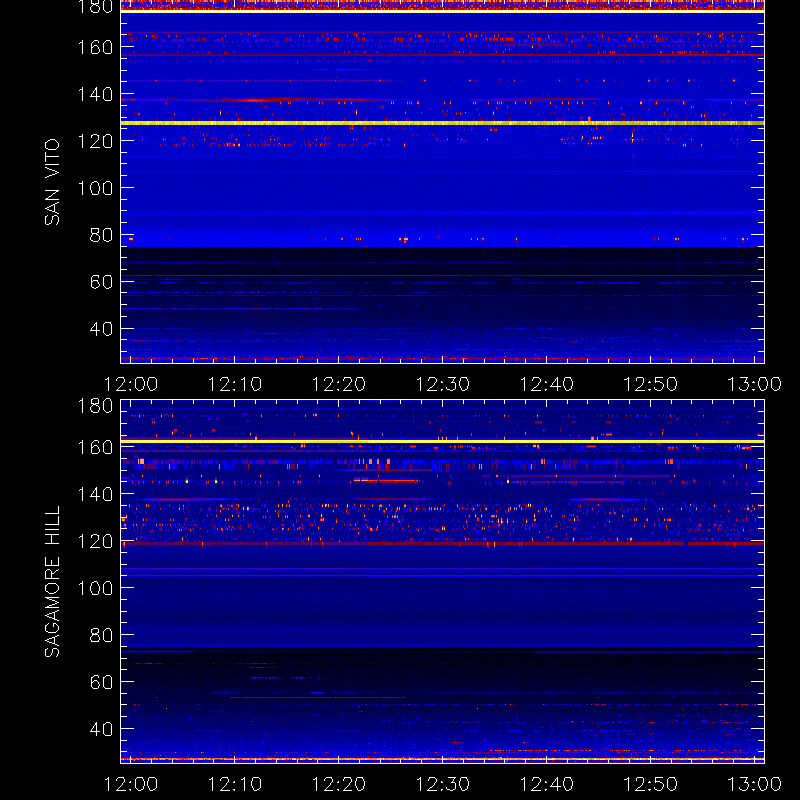Viewport: 800px width, 800px height.
Task: Click 12:20 time label under Sagamore Hill plot
Action: [x=339, y=784]
